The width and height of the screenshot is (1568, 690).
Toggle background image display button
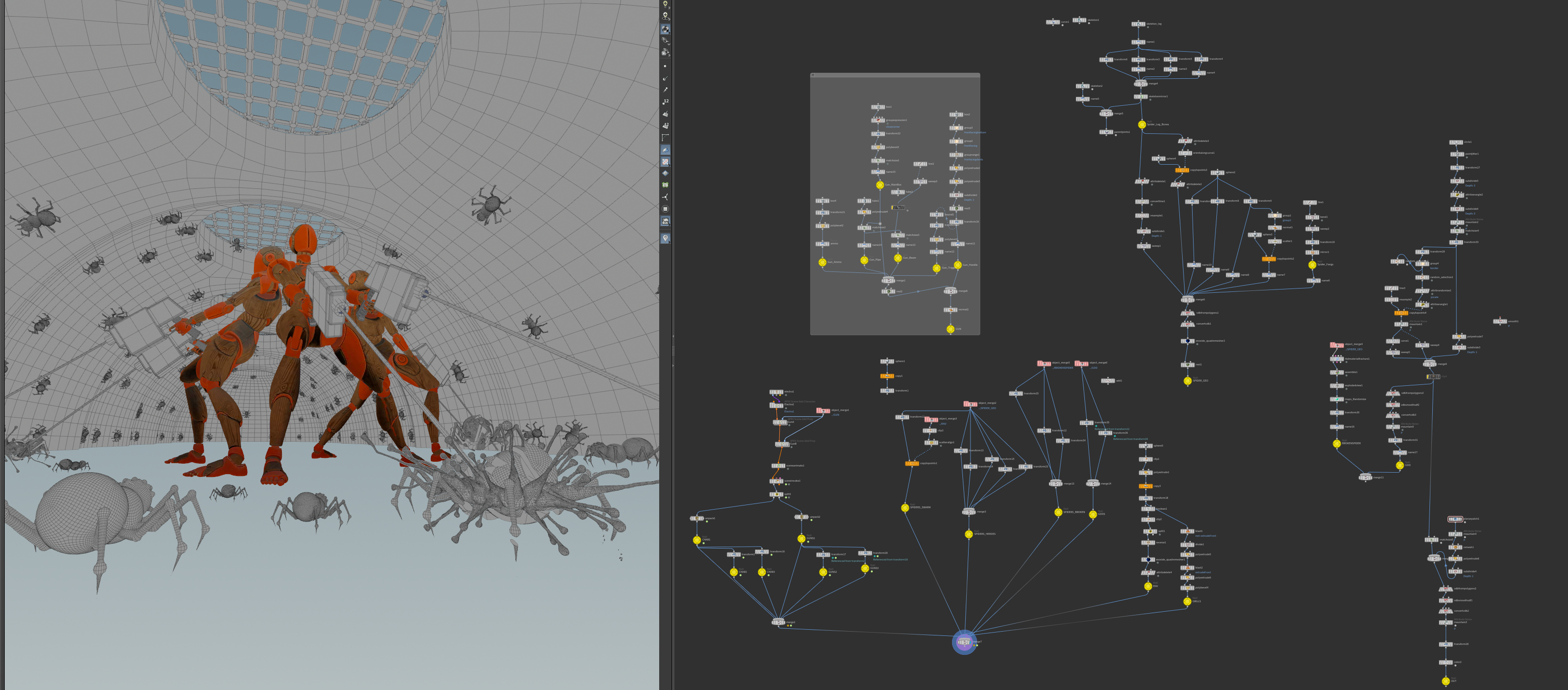pyautogui.click(x=665, y=221)
